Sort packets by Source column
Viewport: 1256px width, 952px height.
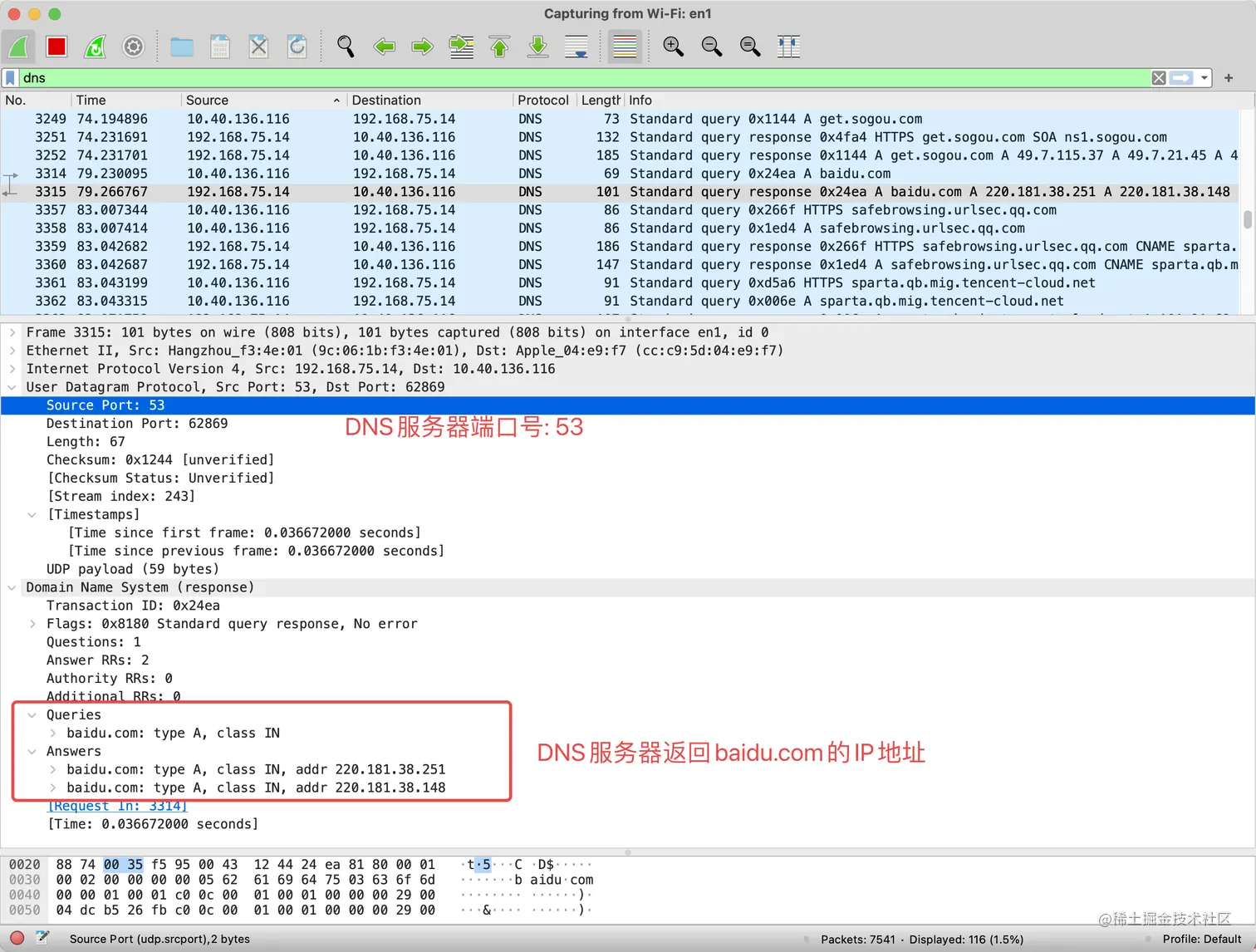pos(263,101)
